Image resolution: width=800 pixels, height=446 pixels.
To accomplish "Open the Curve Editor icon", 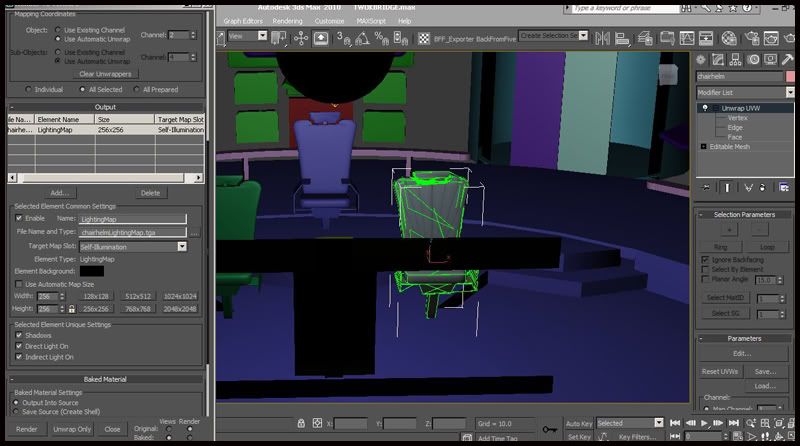I will (x=687, y=38).
